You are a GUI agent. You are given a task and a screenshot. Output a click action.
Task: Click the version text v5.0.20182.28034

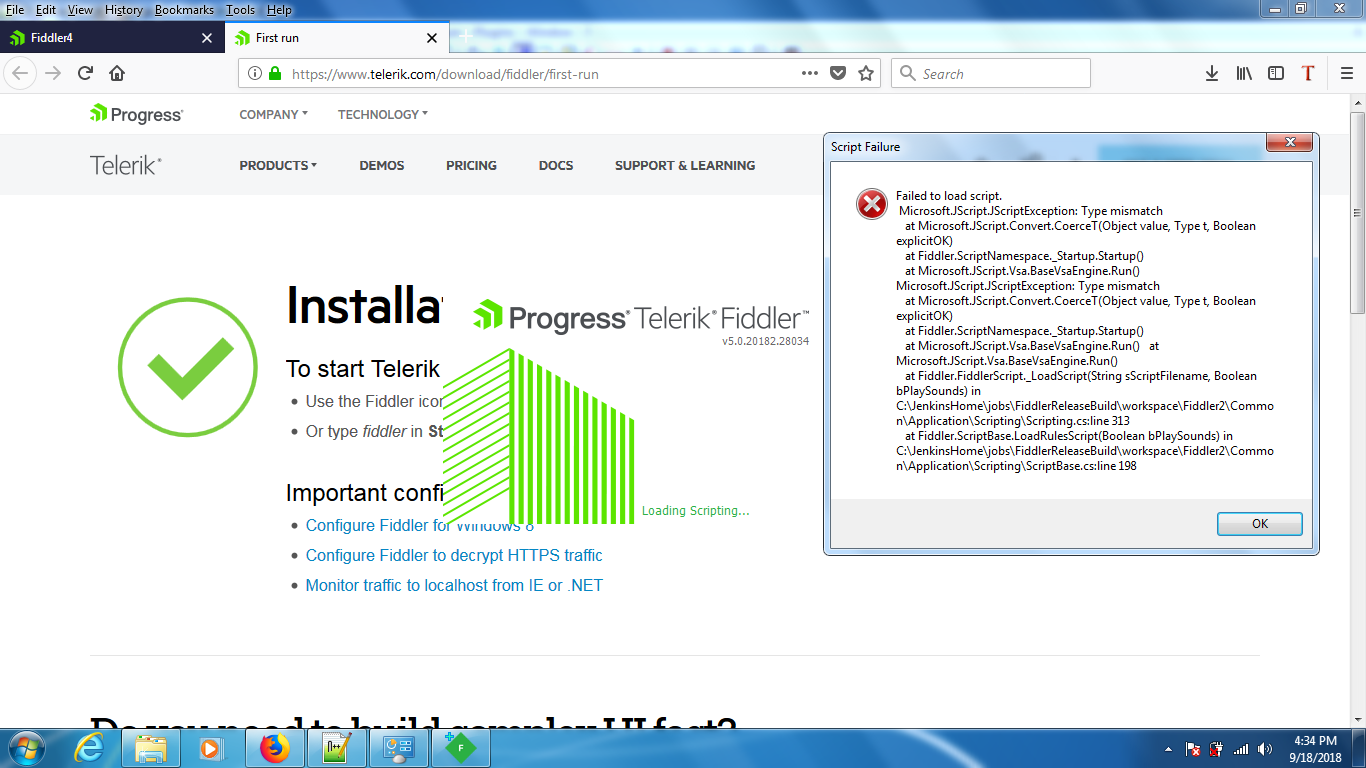(x=765, y=341)
